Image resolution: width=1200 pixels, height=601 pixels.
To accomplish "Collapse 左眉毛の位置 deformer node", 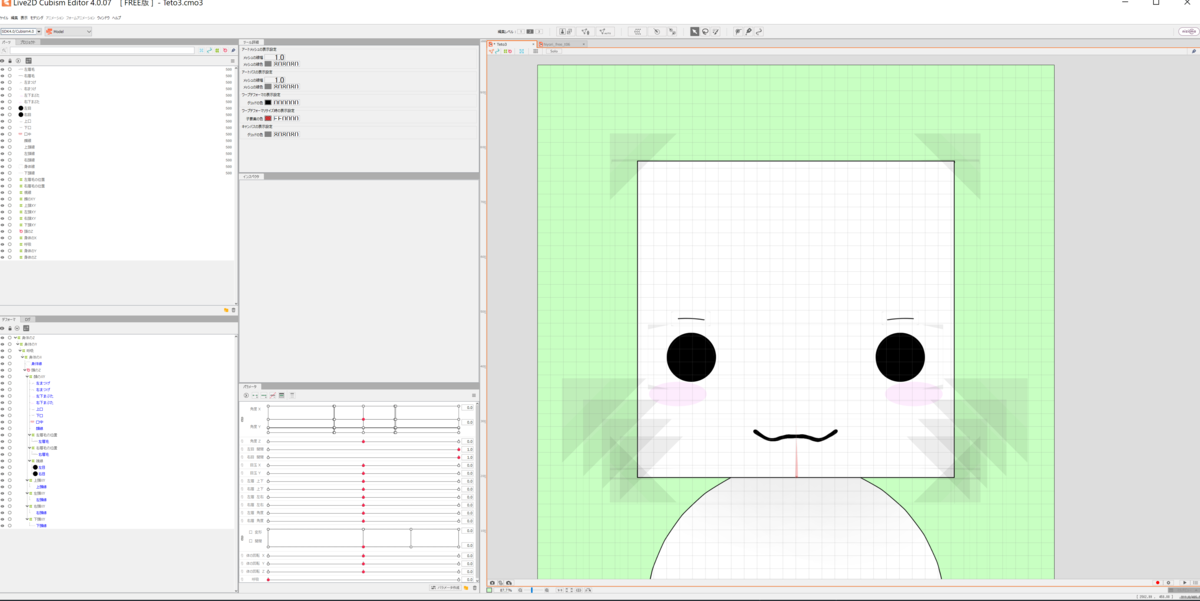I will (x=29, y=435).
